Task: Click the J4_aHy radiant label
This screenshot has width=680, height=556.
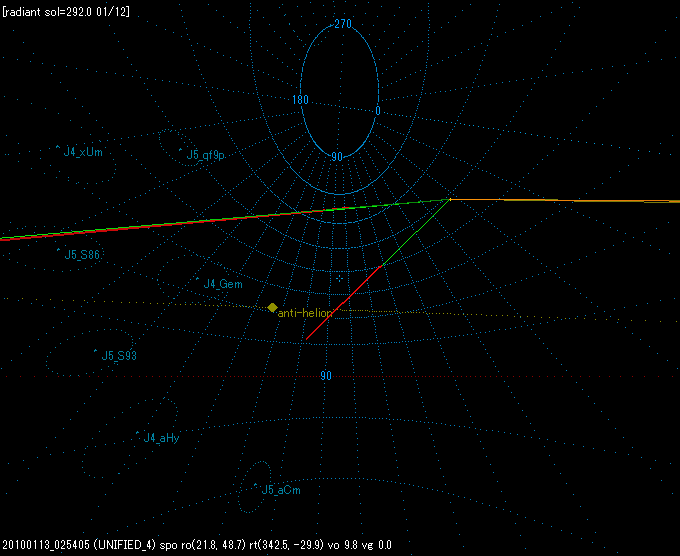Action: tap(161, 438)
